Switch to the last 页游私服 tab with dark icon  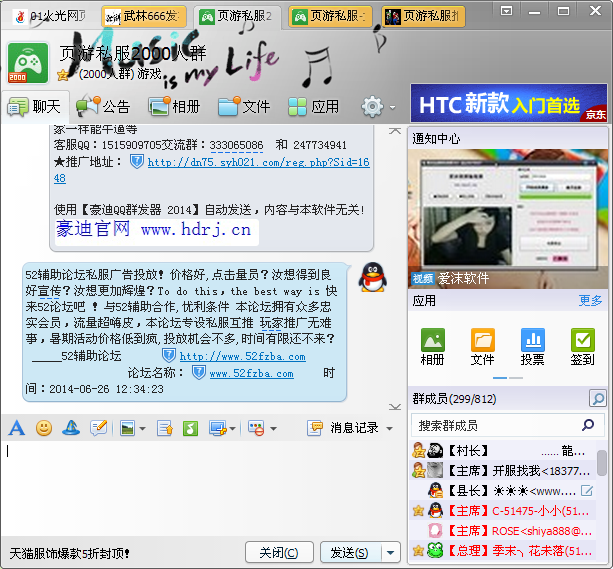click(x=424, y=16)
